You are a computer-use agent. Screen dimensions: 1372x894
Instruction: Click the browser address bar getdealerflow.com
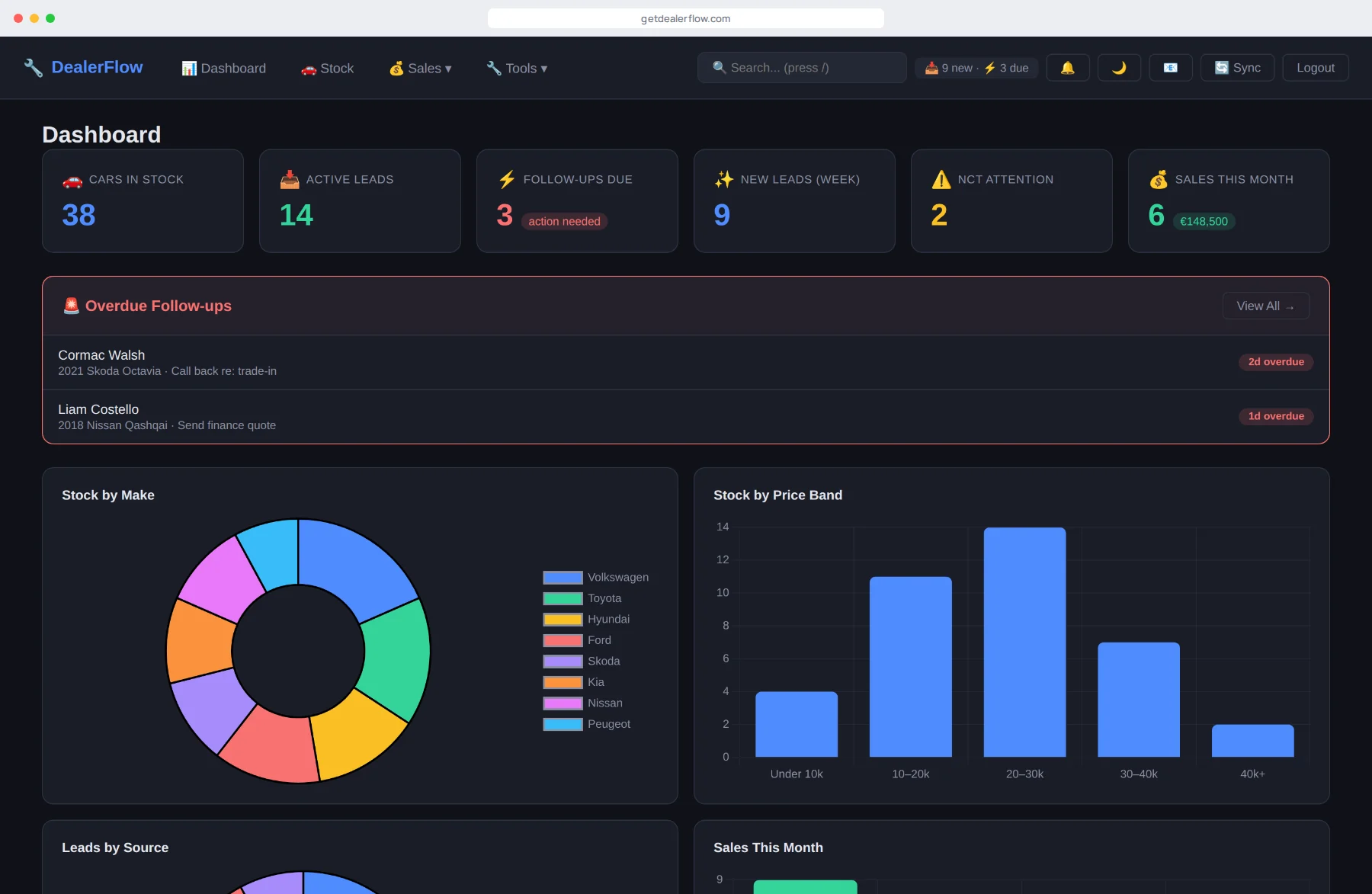pos(686,18)
